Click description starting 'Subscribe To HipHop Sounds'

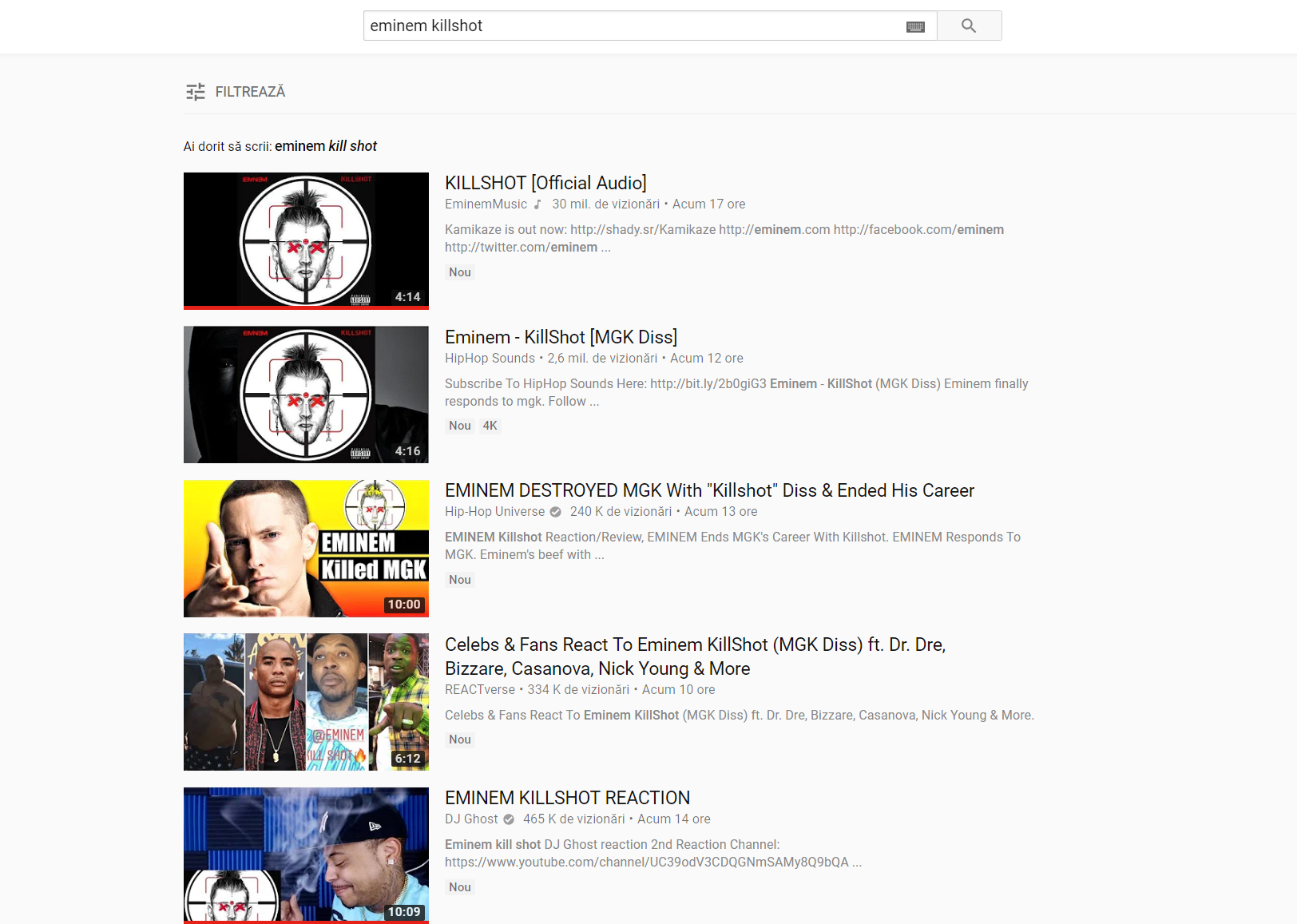[x=736, y=393]
